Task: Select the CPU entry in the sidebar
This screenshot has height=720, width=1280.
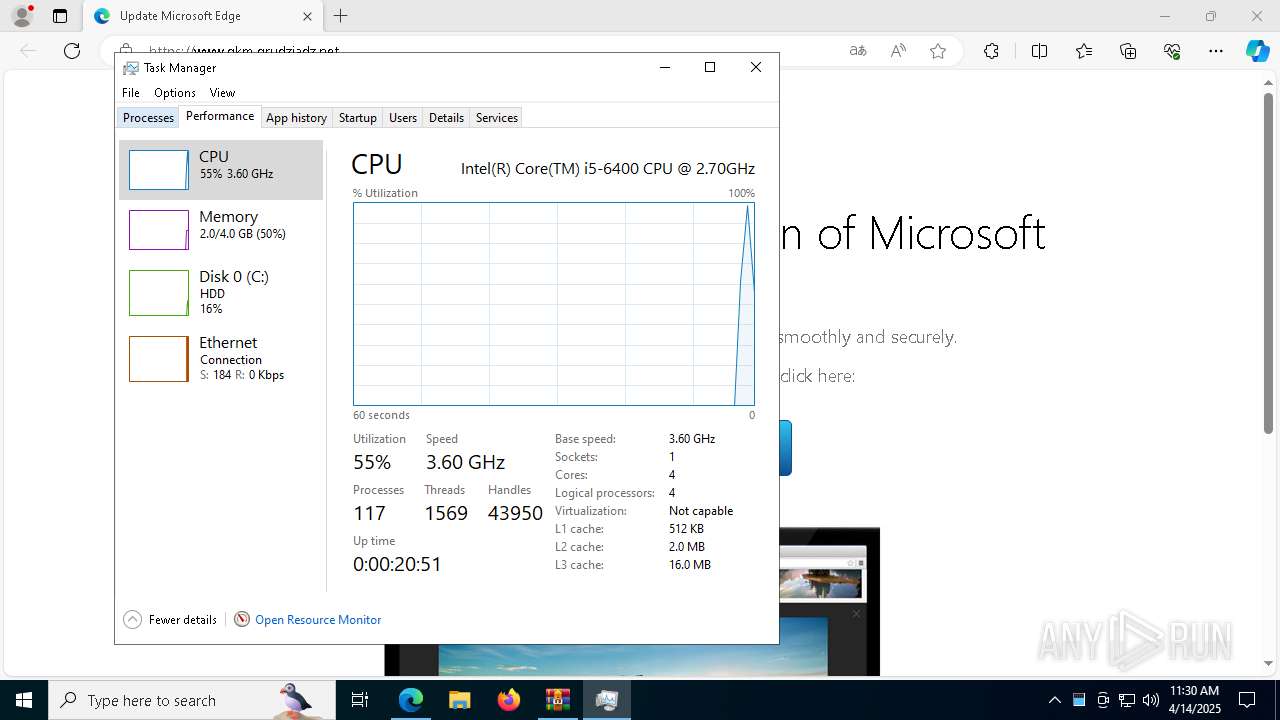Action: pyautogui.click(x=221, y=170)
